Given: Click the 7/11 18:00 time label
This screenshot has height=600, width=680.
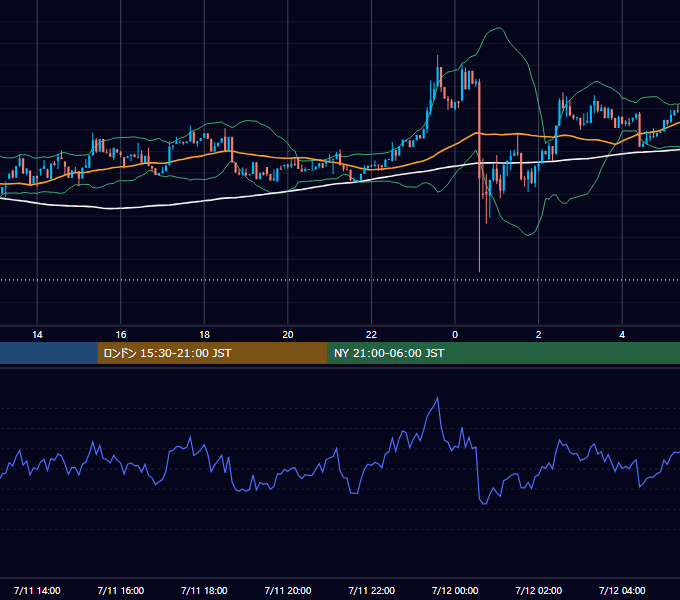Looking at the screenshot, I should (x=204, y=590).
